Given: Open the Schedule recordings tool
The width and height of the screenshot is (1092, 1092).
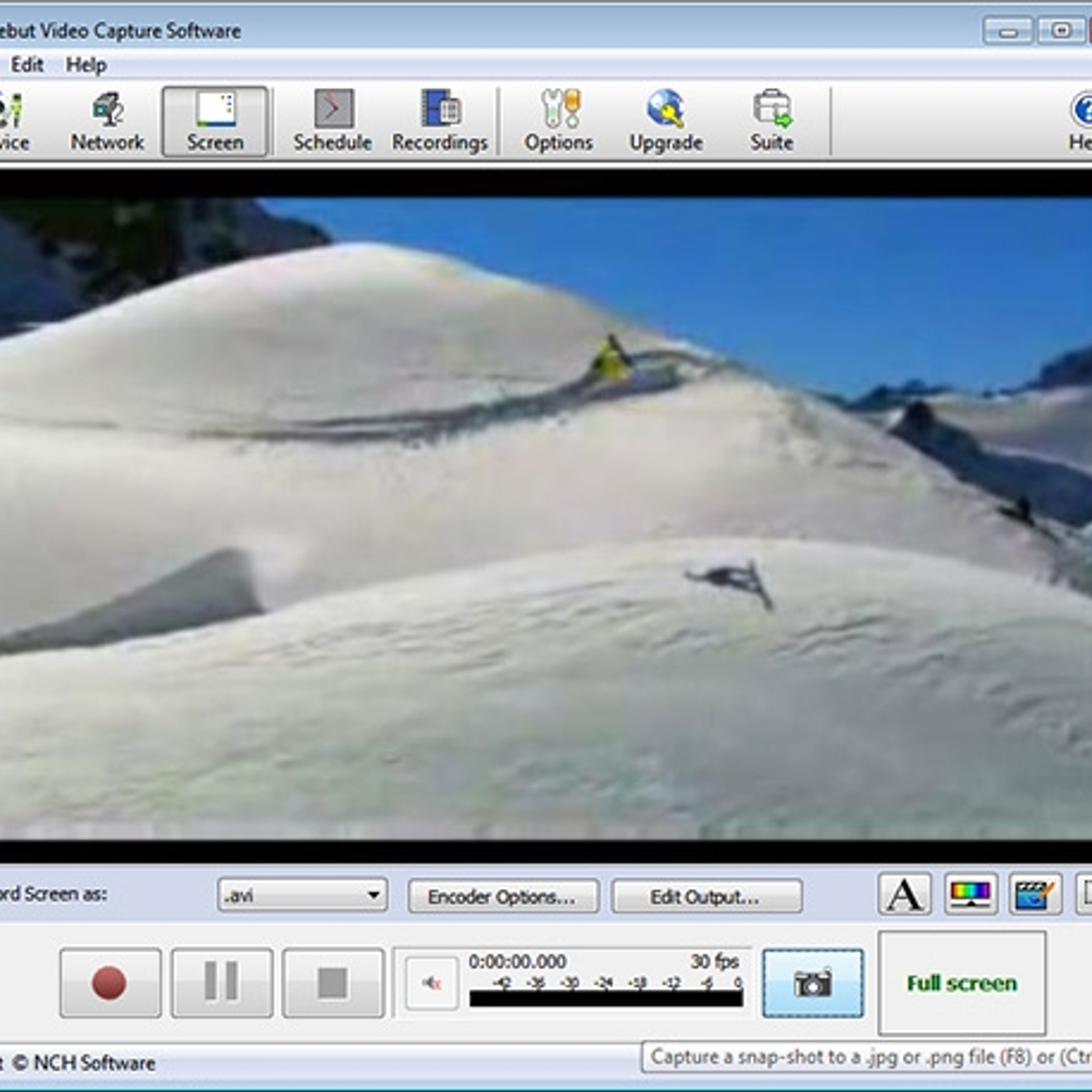Looking at the screenshot, I should [x=332, y=121].
